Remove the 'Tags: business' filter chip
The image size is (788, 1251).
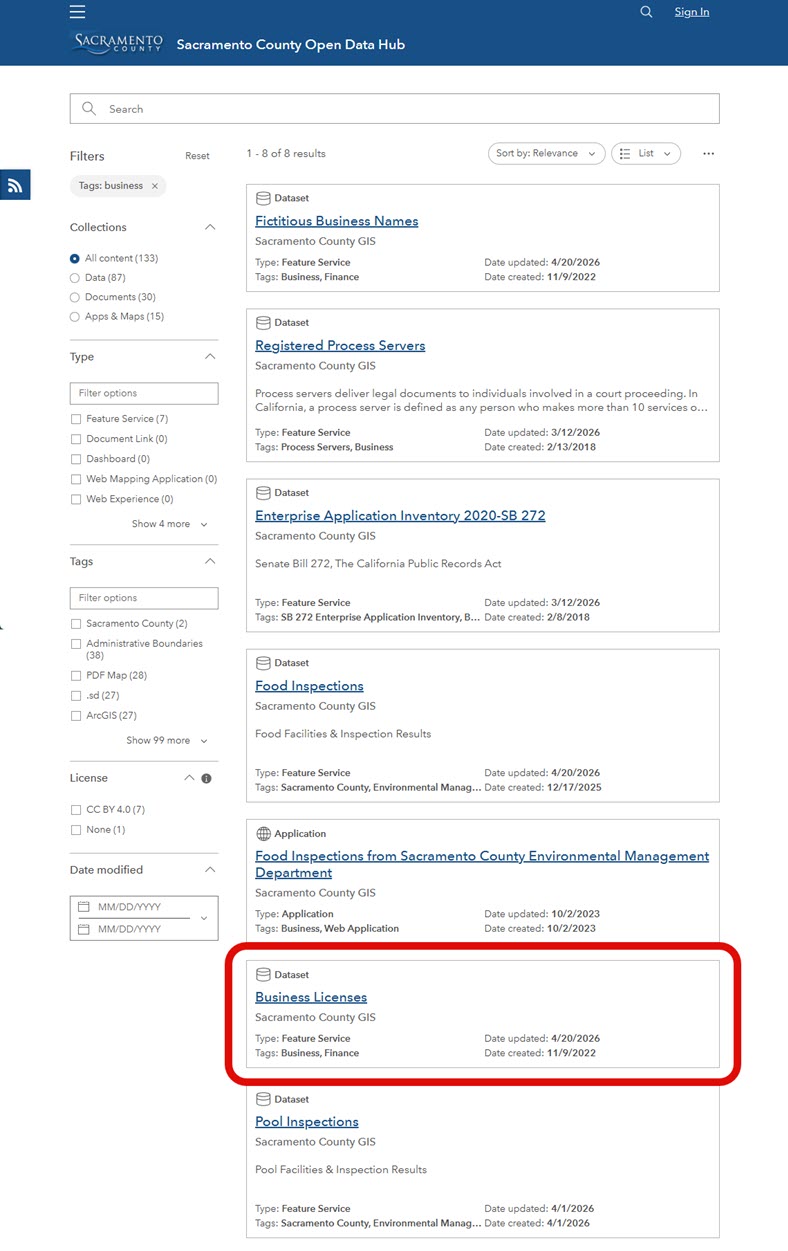154,186
